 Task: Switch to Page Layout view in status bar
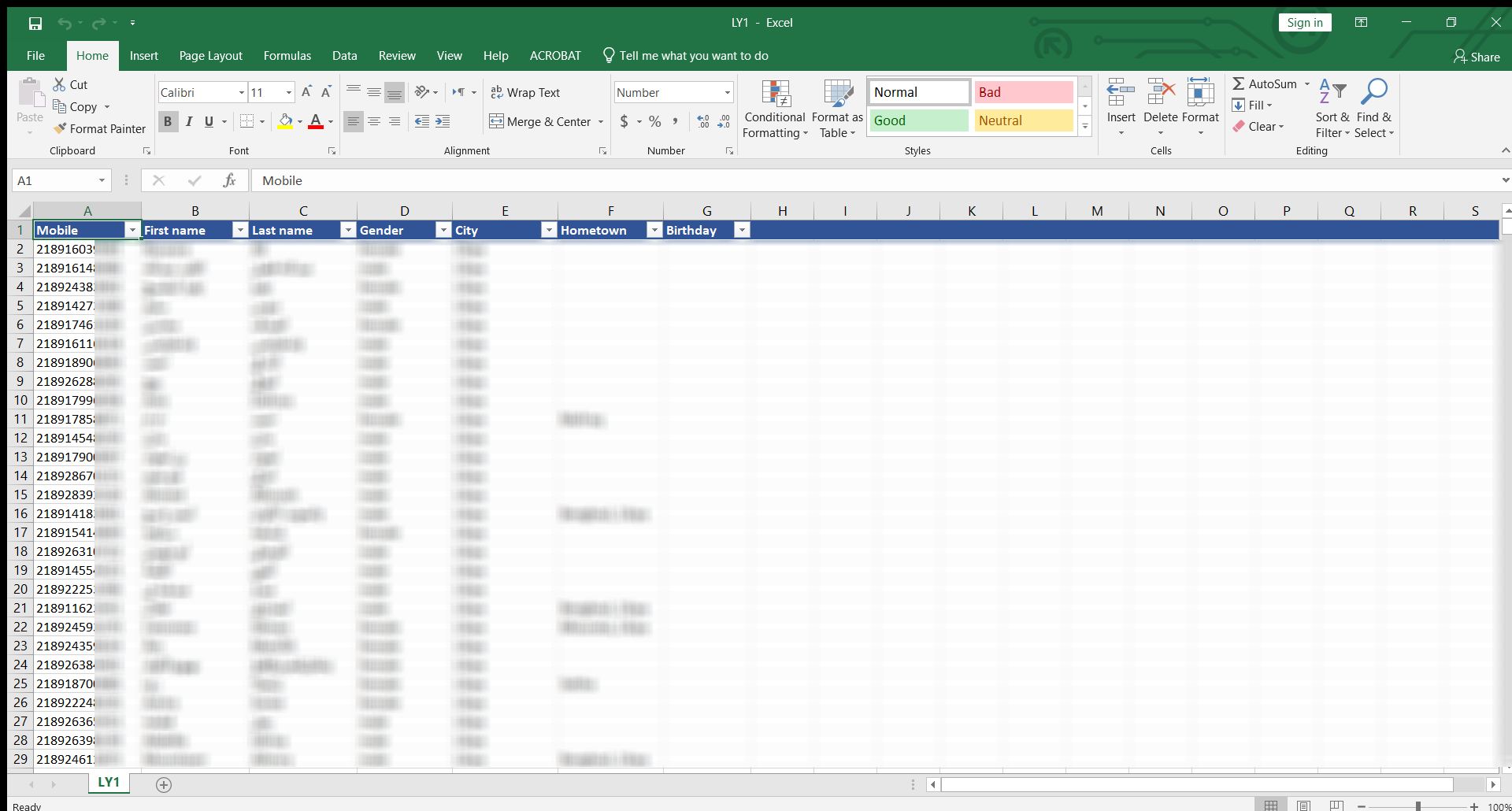pyautogui.click(x=1303, y=805)
